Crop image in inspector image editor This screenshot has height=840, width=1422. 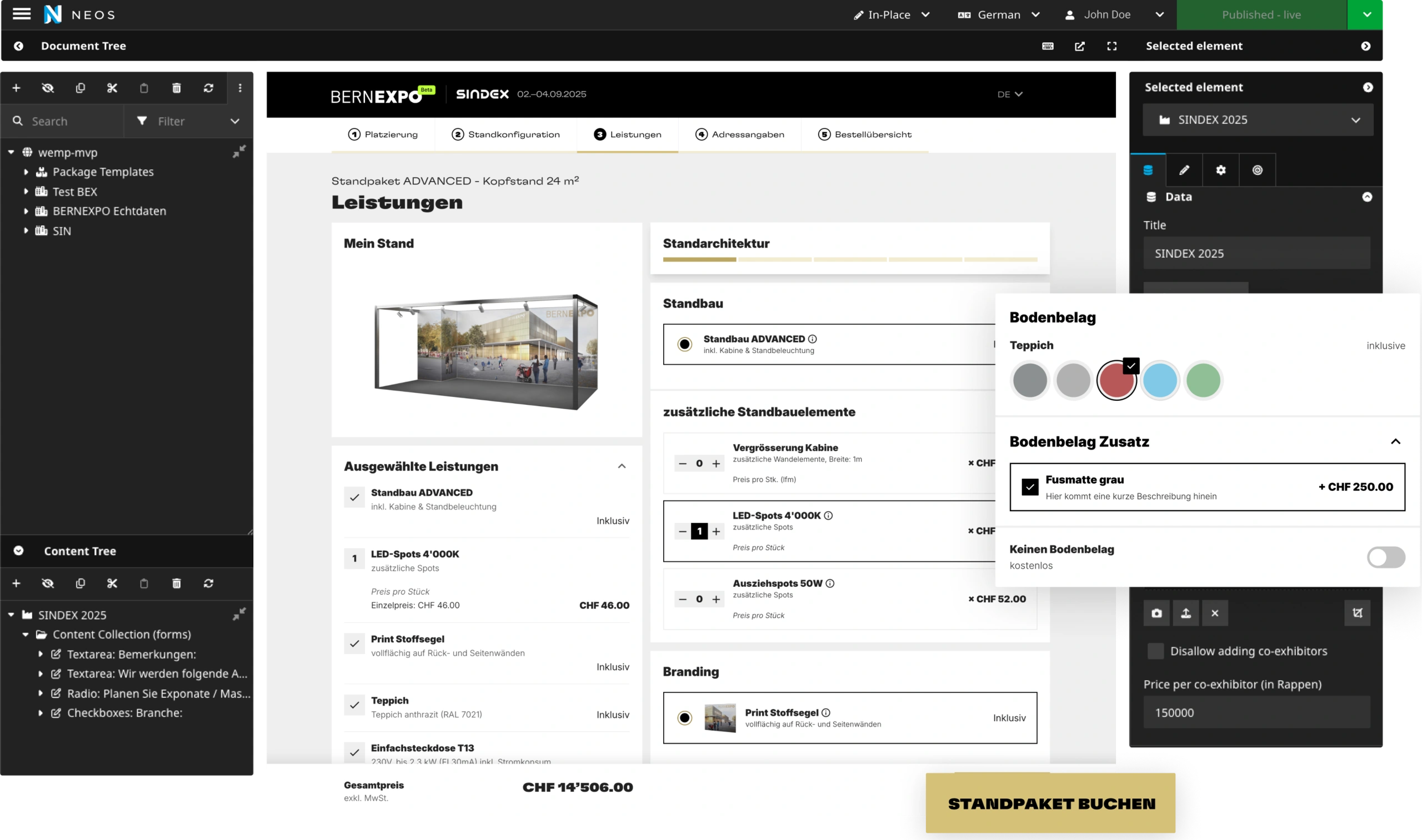coord(1358,612)
